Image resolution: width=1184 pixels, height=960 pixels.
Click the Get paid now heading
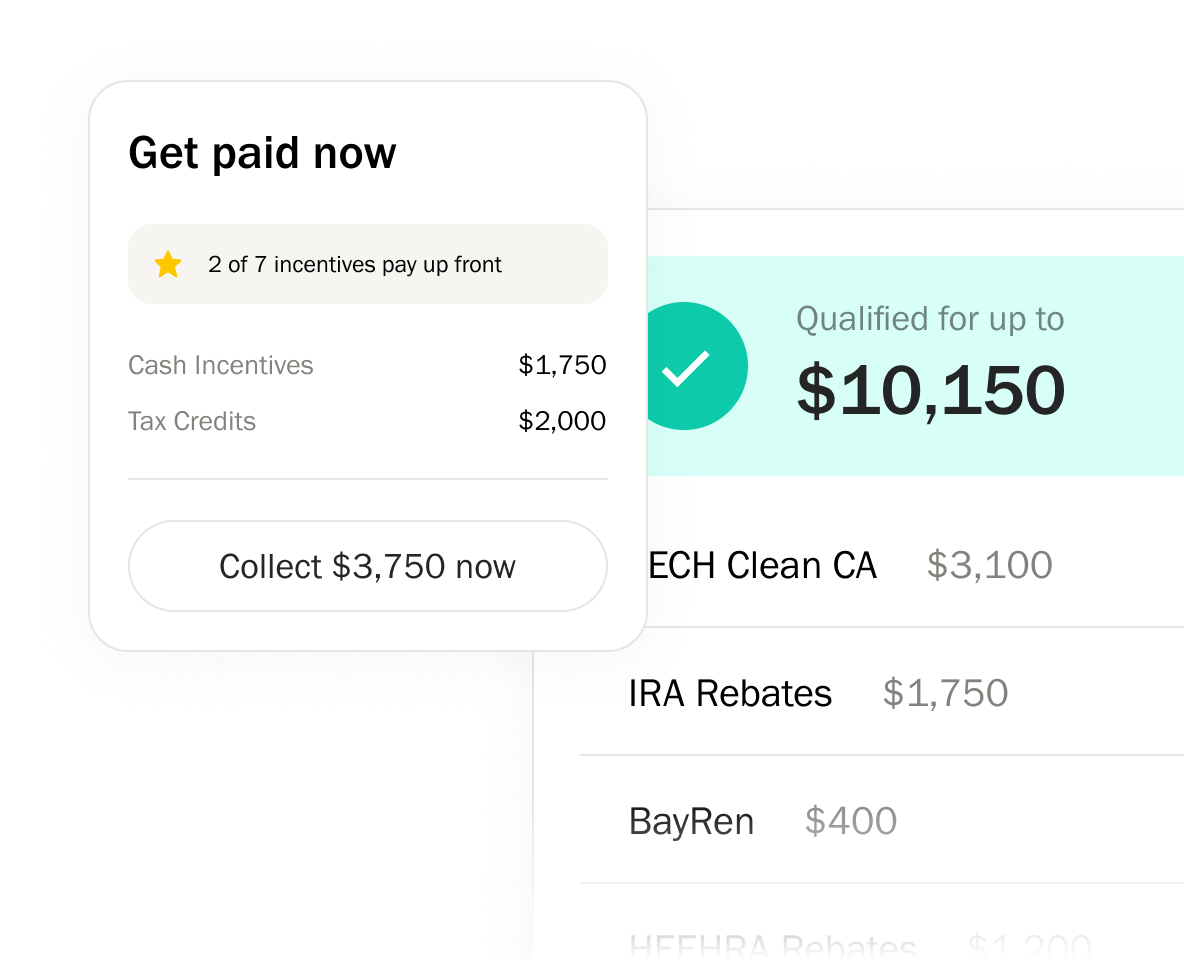tap(262, 153)
